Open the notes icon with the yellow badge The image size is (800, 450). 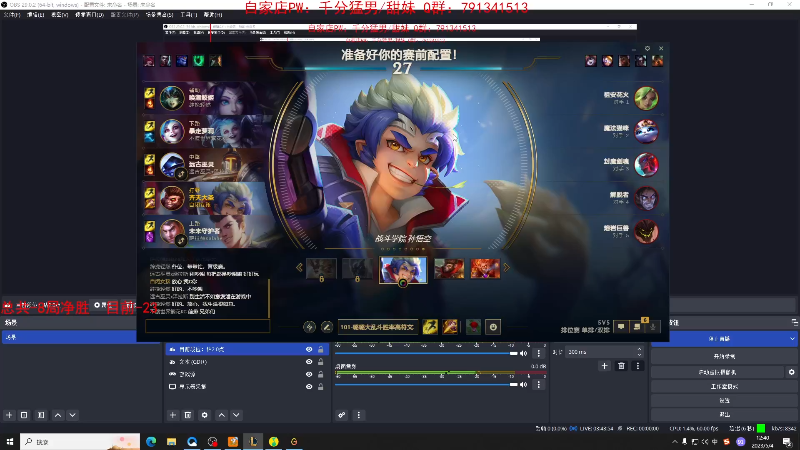coord(638,326)
